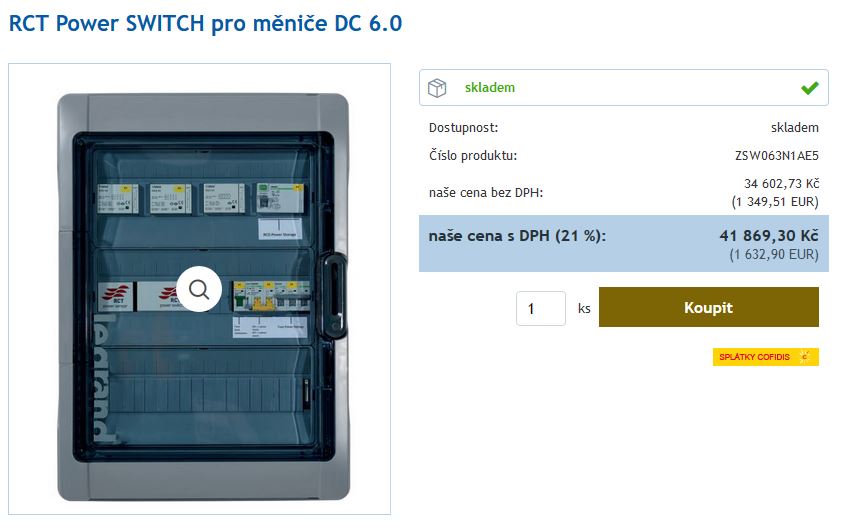Click the green skladem status text
The width and height of the screenshot is (852, 526).
[490, 87]
